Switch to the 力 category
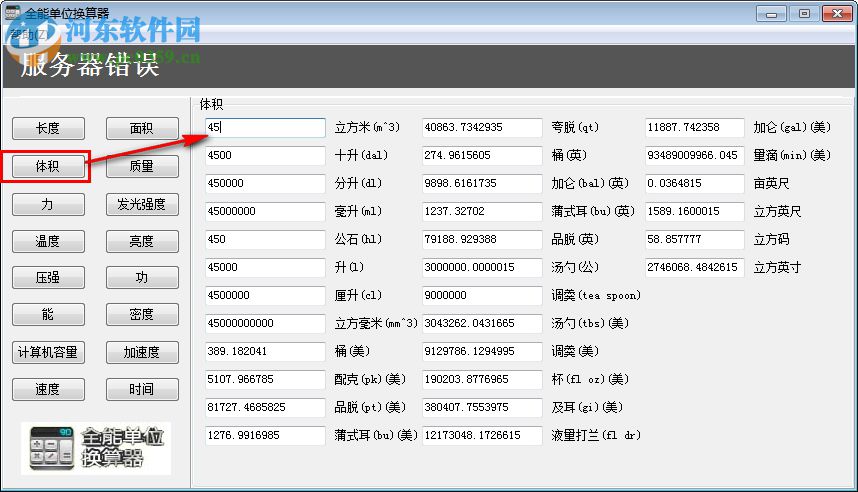Viewport: 858px width, 492px height. click(x=48, y=204)
